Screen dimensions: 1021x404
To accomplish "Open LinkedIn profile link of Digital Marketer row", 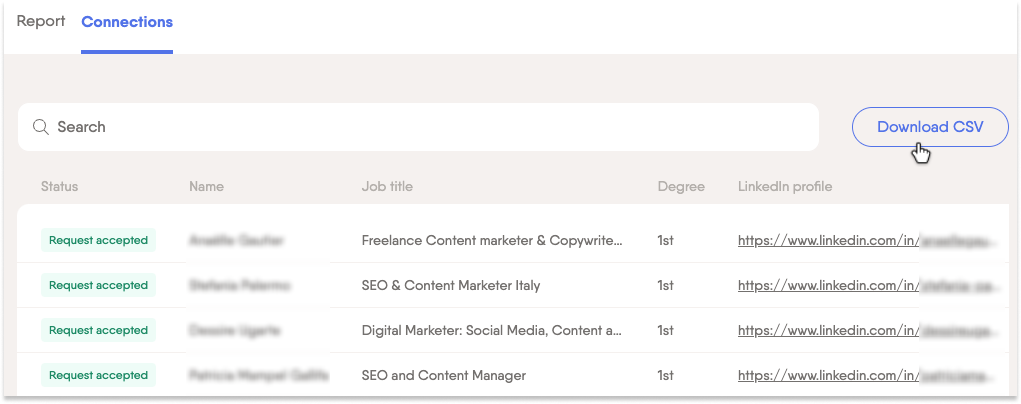I will (867, 330).
